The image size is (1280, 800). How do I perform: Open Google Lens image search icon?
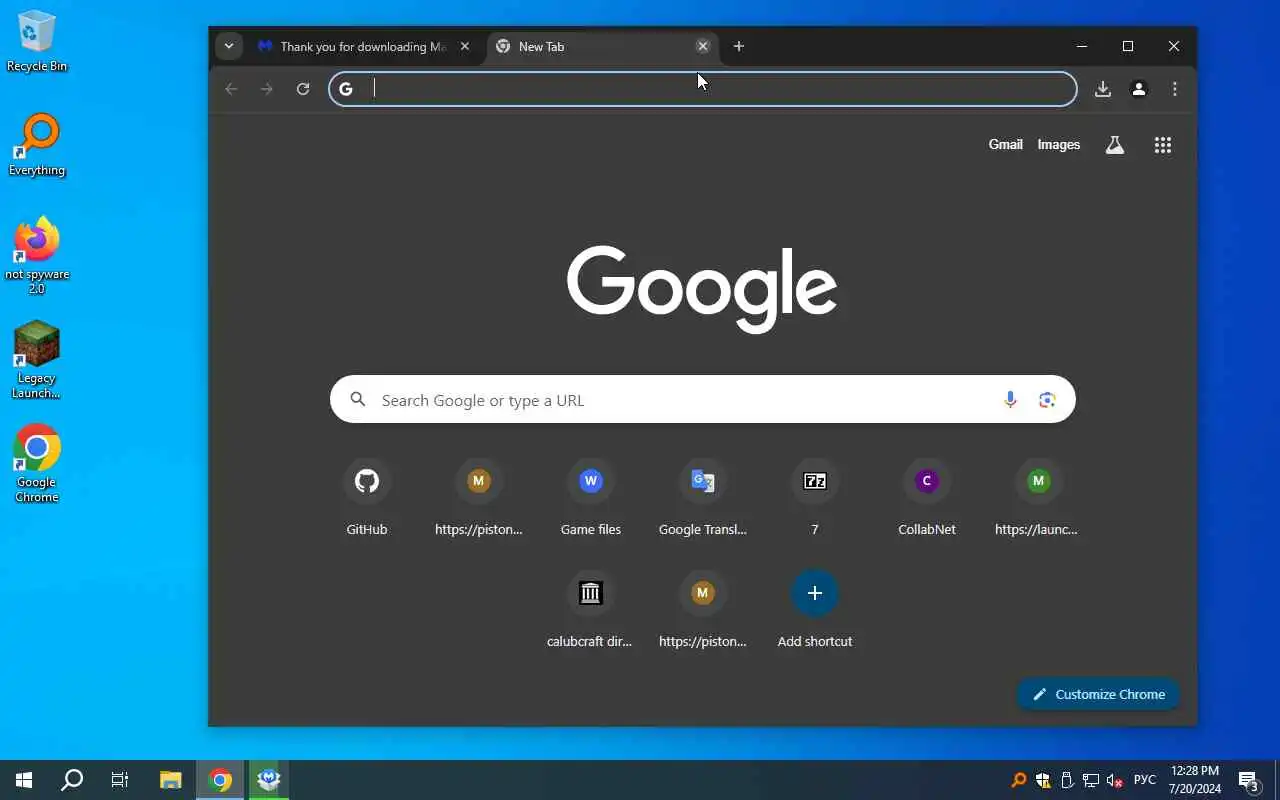[x=1047, y=400]
